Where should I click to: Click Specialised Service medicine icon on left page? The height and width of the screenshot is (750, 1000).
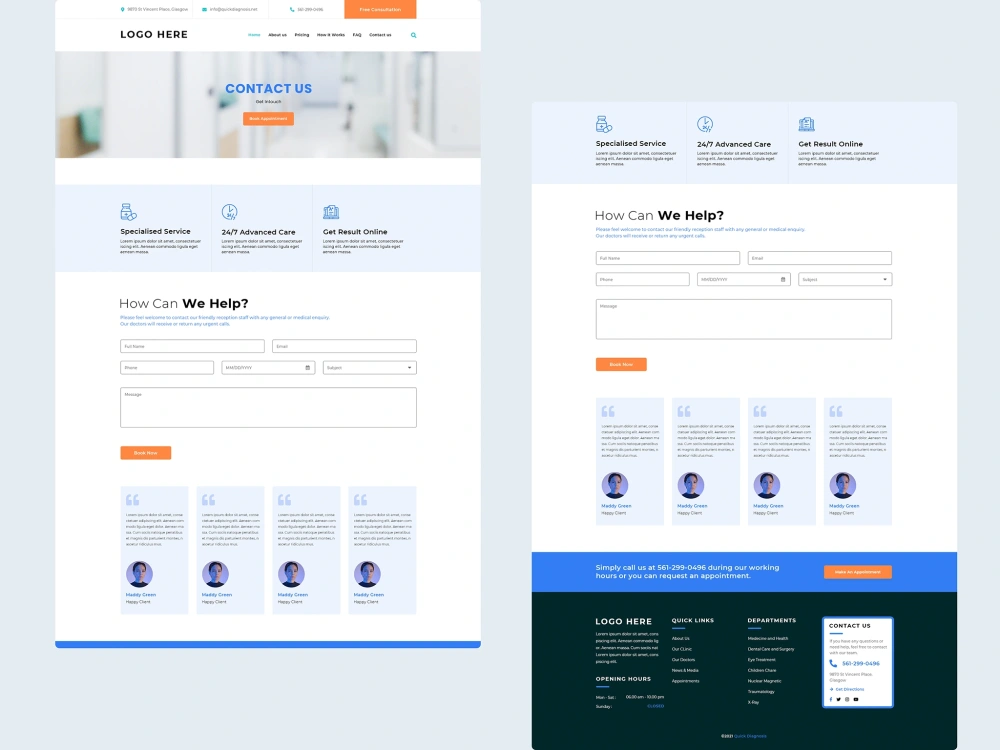click(128, 212)
